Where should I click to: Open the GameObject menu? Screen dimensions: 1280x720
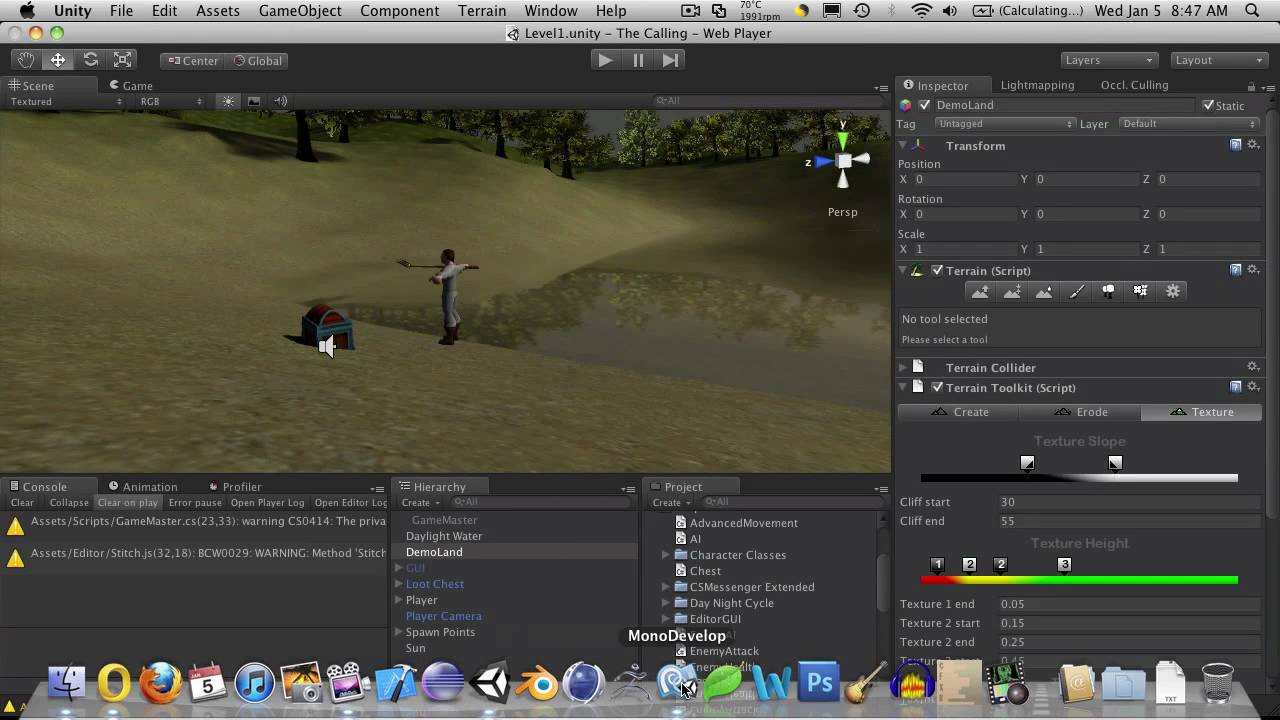click(x=300, y=11)
